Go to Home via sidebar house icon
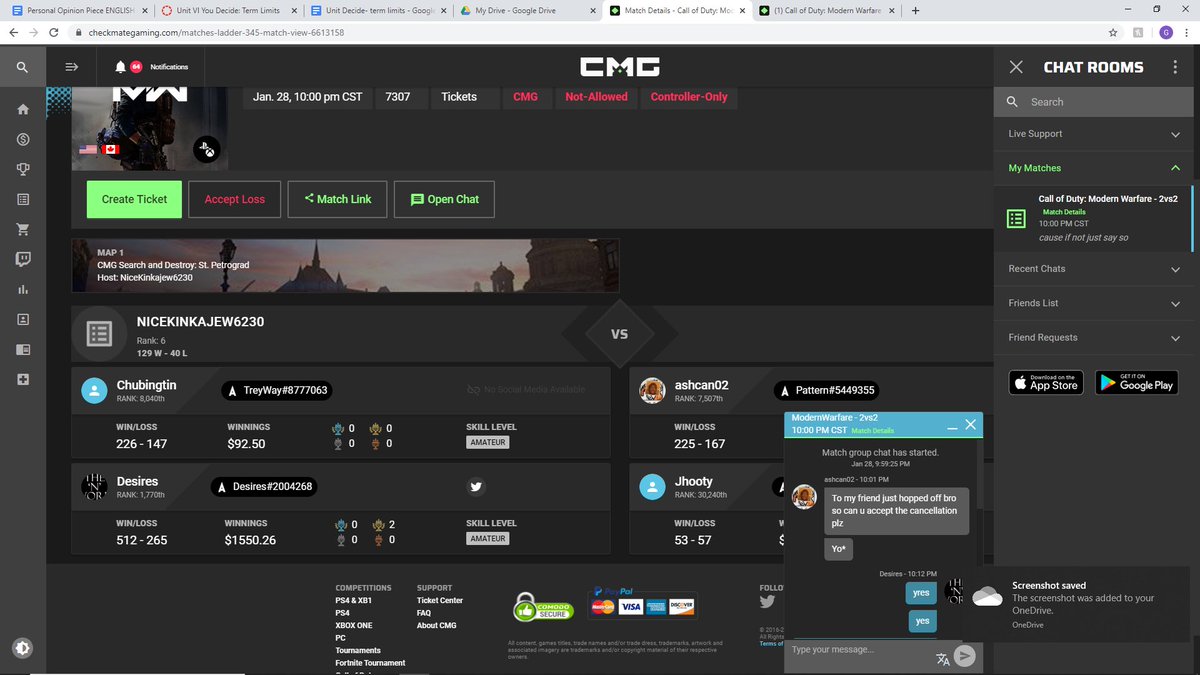Viewport: 1200px width, 675px height. [23, 109]
